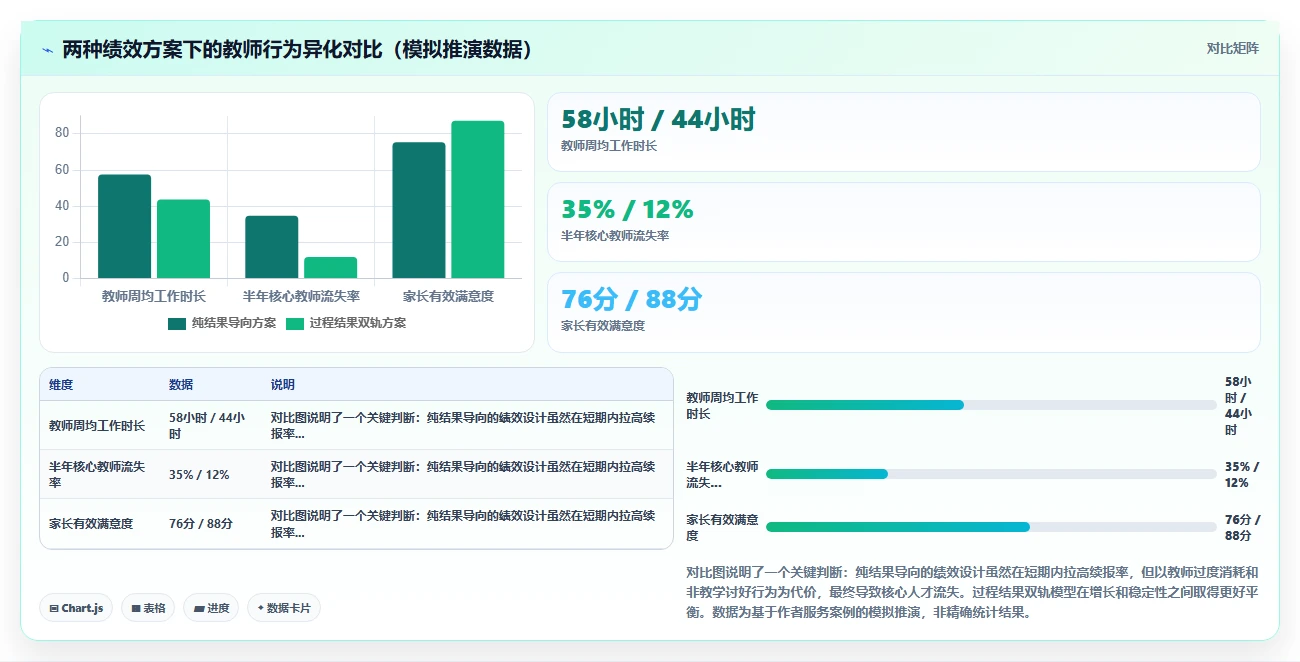Click the 58小时 / 44小时 value beside progress bar

pos(1238,405)
